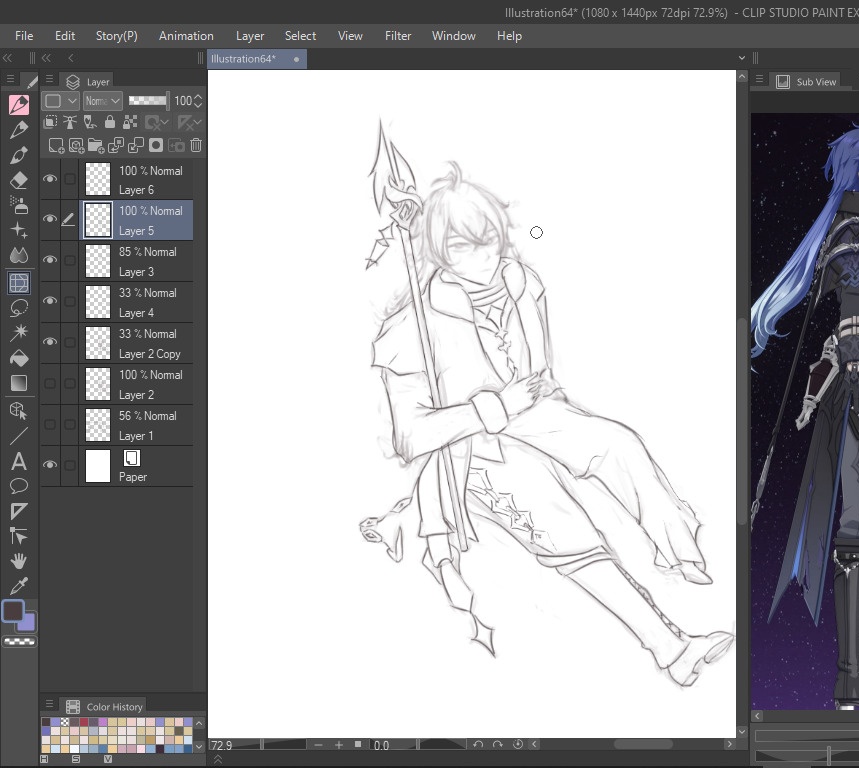
Task: Open the File menu
Action: 24,36
